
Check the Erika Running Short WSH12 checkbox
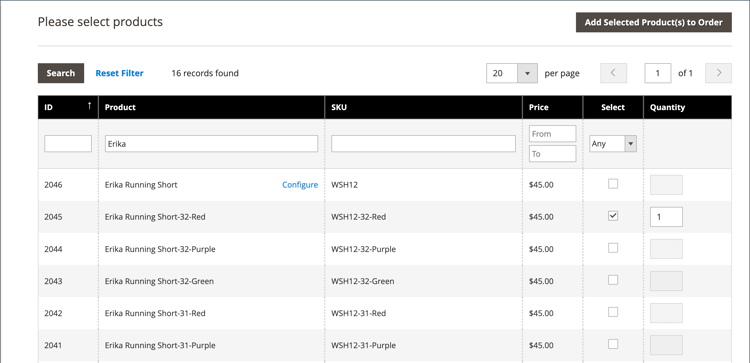point(613,184)
